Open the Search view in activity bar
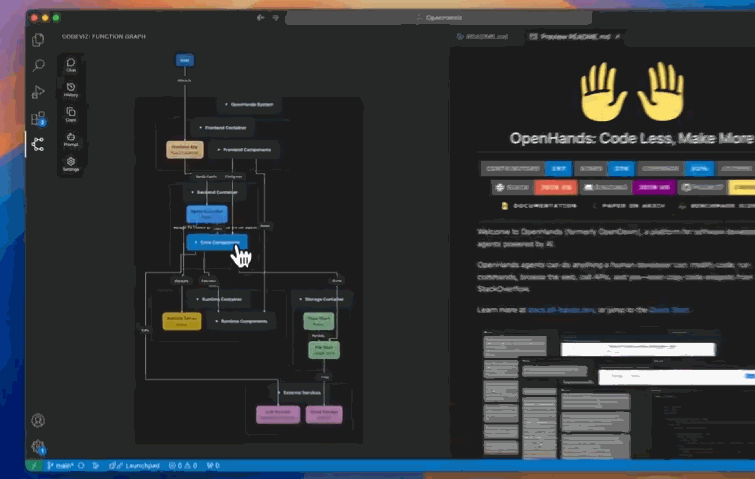Viewport: 755px width, 479px height. (38, 66)
